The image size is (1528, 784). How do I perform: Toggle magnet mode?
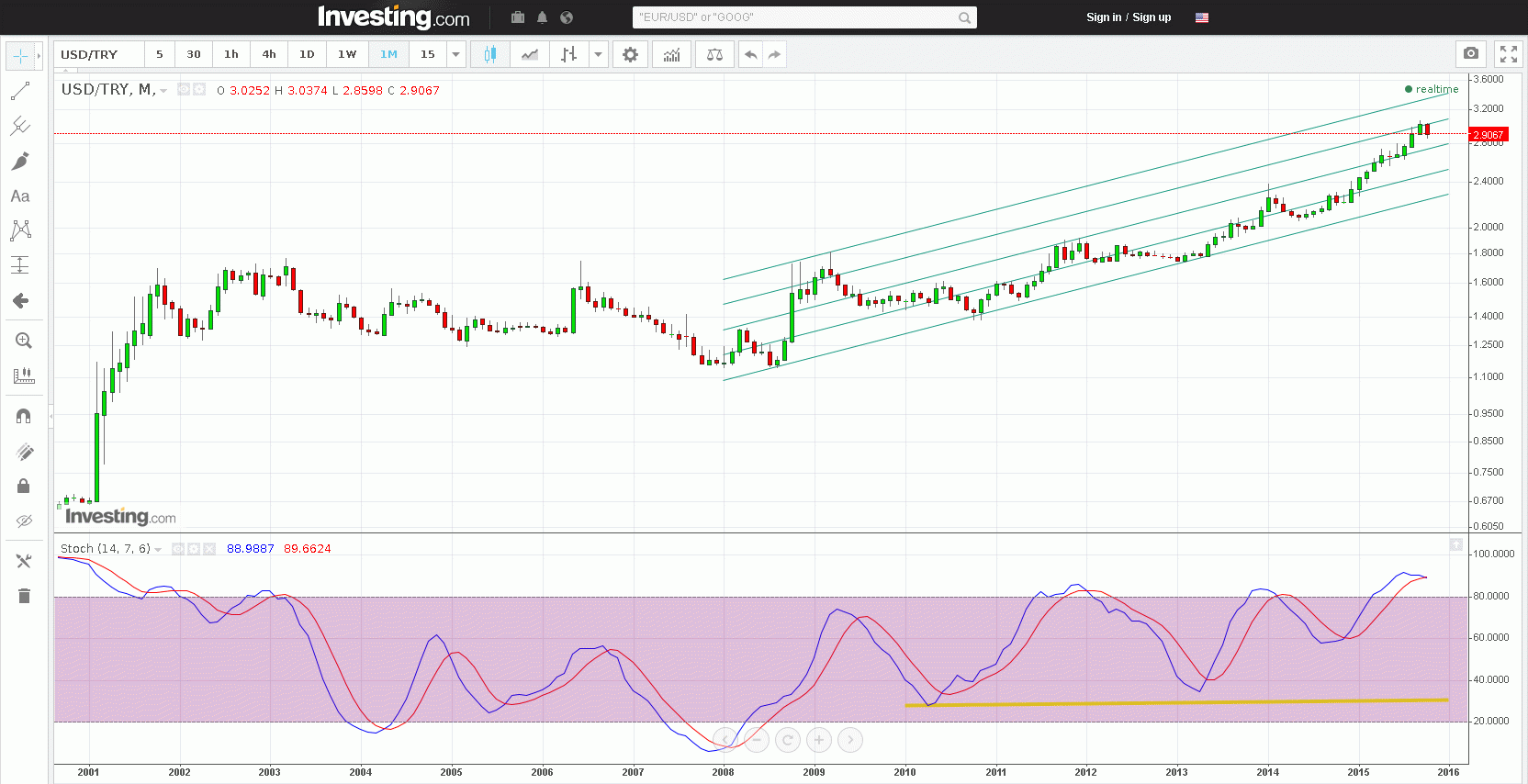(24, 416)
